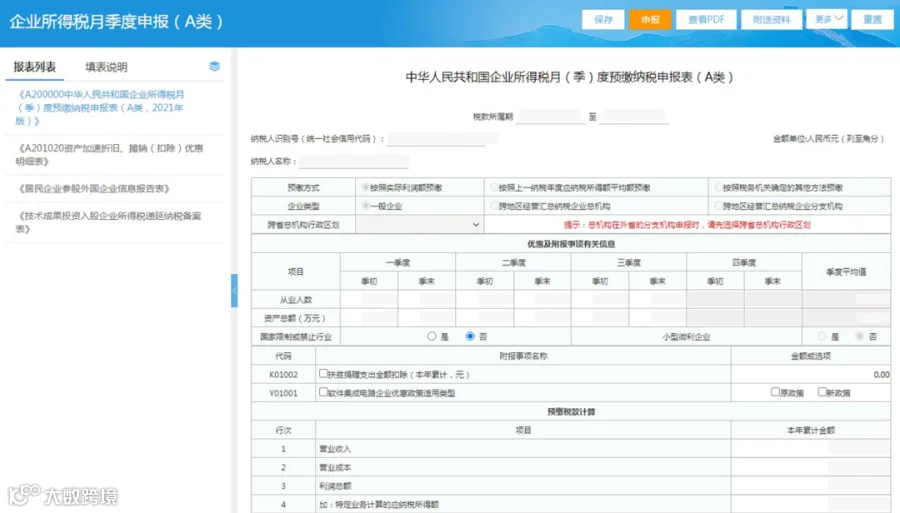Select 否 for 国家限制或禁止行业

point(470,336)
